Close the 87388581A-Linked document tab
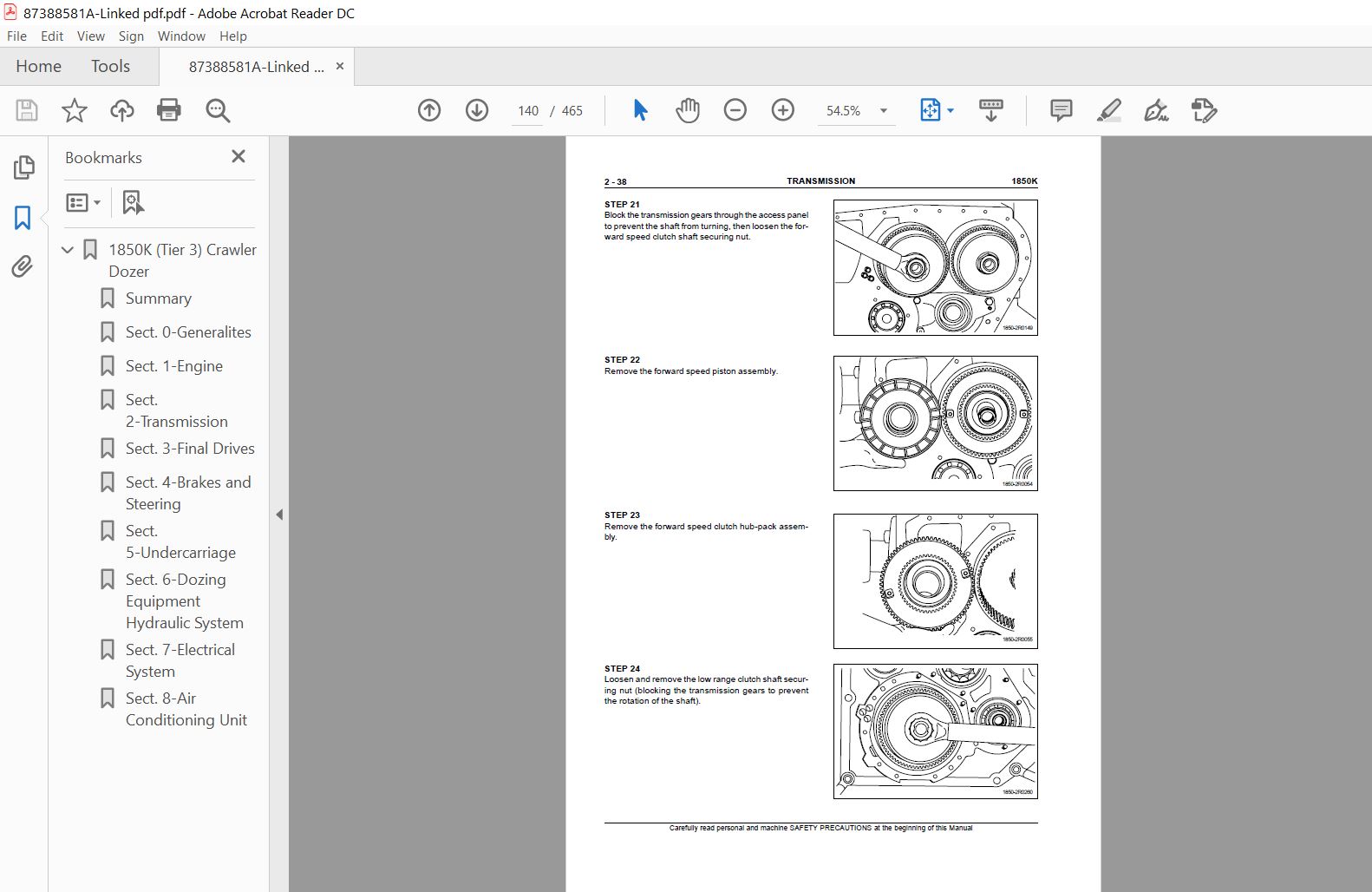The height and width of the screenshot is (892, 1372). click(x=340, y=66)
